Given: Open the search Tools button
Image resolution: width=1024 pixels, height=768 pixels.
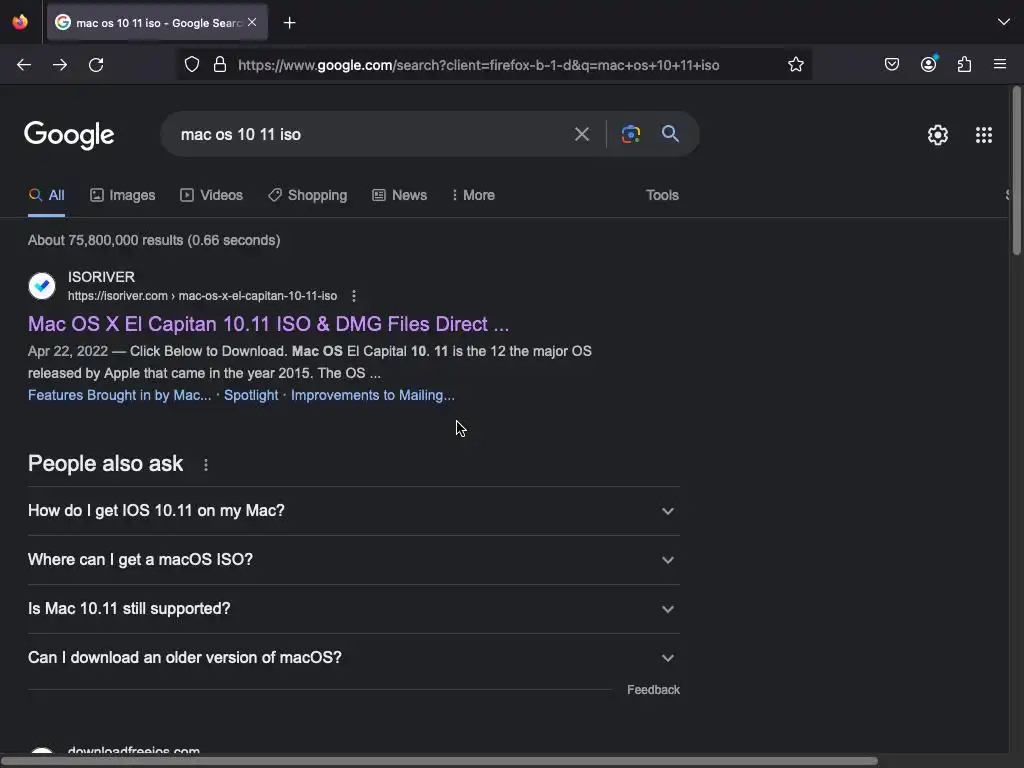Looking at the screenshot, I should pos(662,195).
